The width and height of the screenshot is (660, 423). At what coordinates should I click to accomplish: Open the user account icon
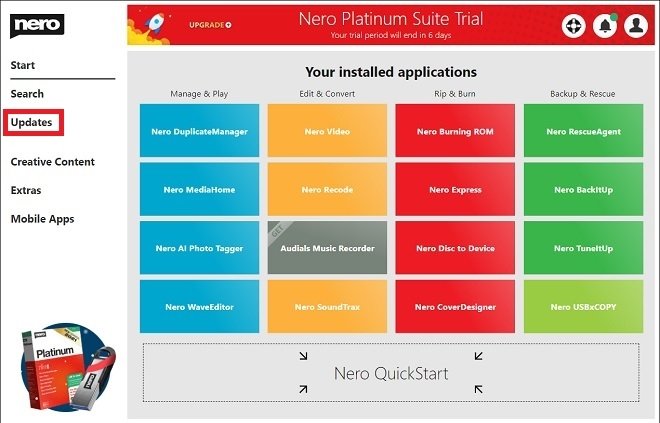pos(636,26)
